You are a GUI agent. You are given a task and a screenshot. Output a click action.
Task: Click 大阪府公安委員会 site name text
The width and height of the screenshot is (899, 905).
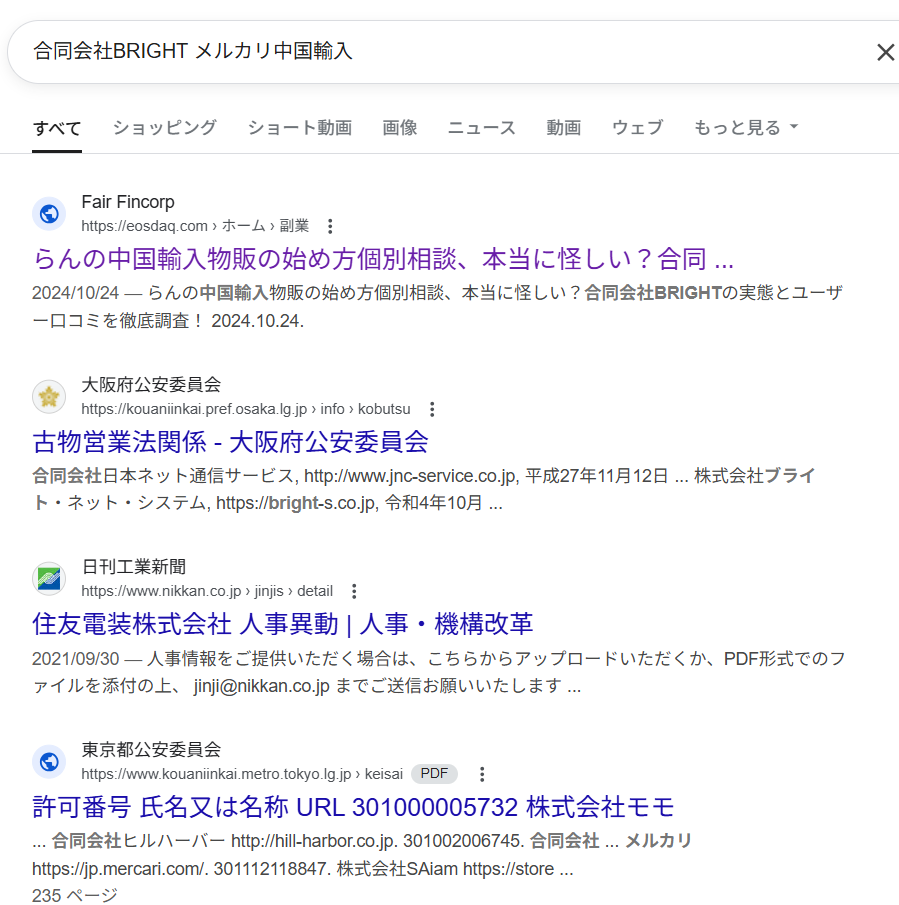[151, 384]
